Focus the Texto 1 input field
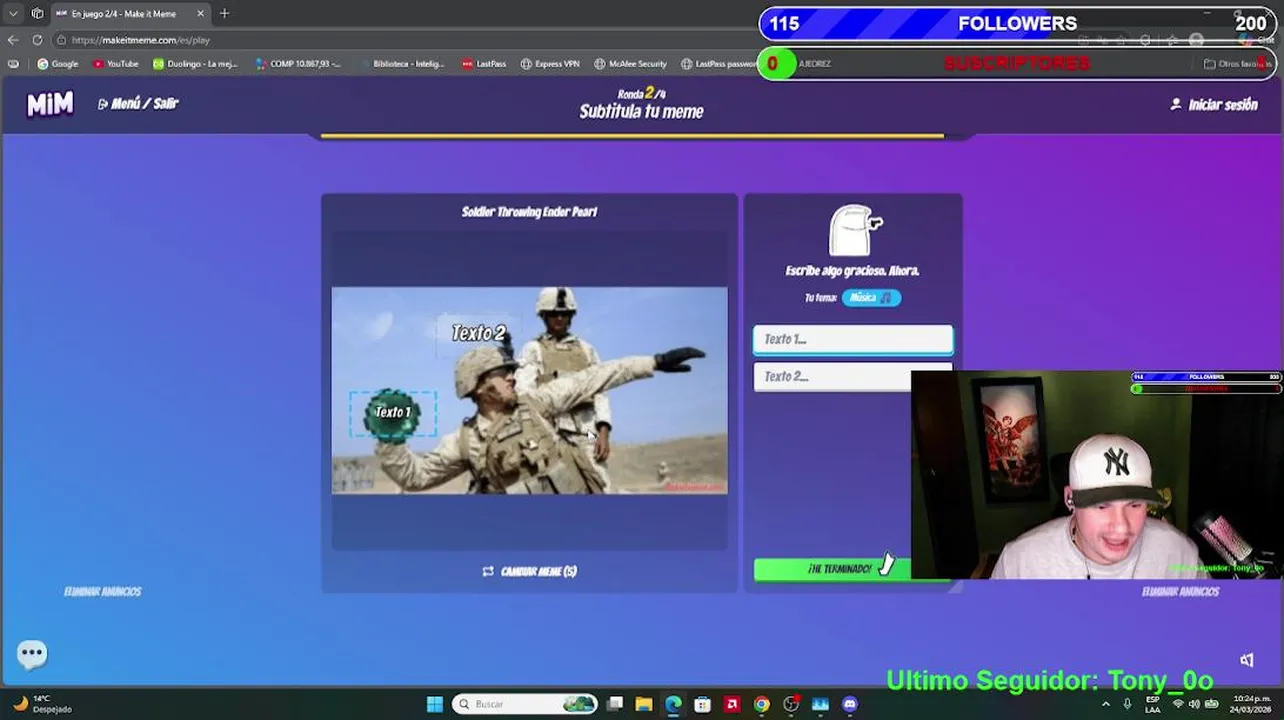Viewport: 1284px width, 720px height. [853, 340]
